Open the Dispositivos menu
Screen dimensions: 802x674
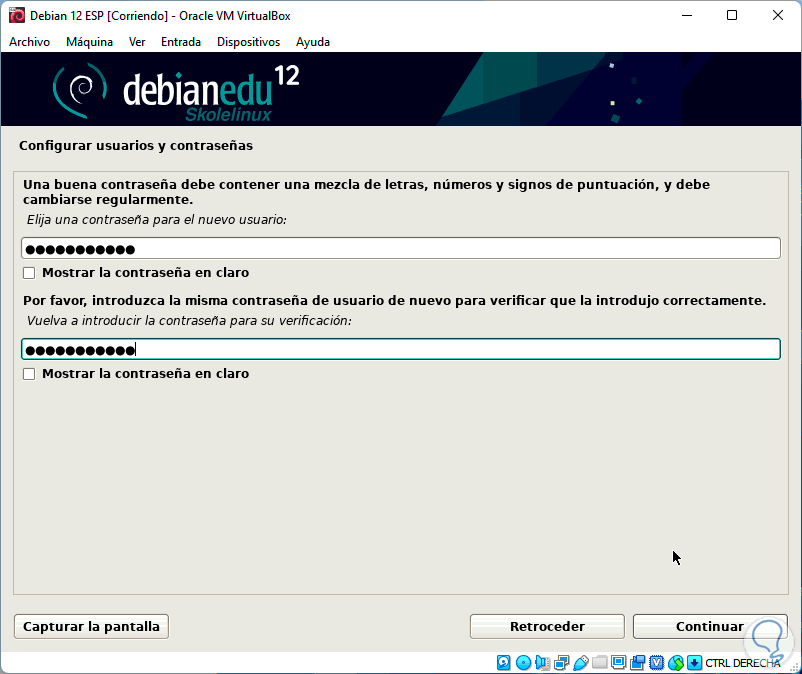click(x=249, y=42)
